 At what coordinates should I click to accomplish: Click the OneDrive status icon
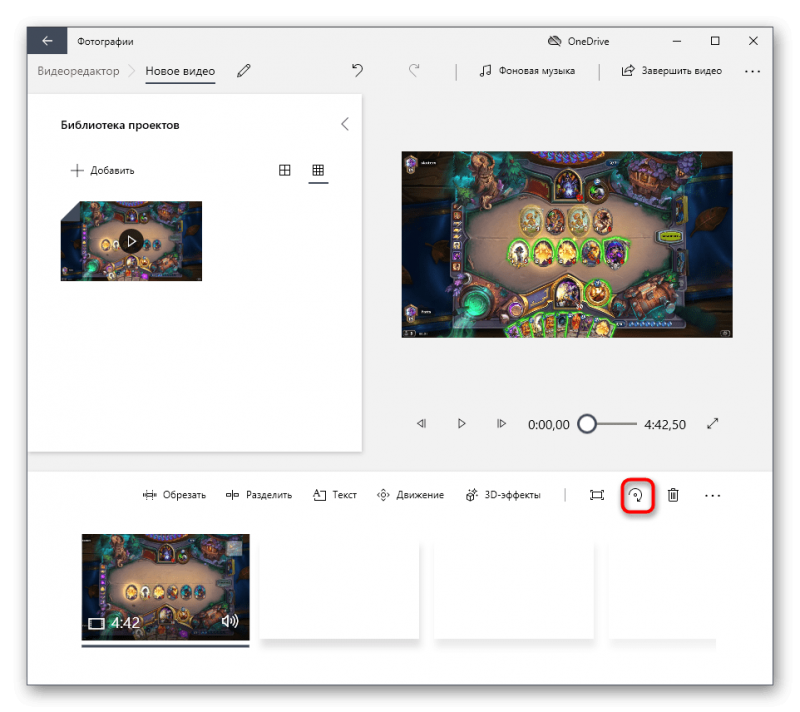554,41
